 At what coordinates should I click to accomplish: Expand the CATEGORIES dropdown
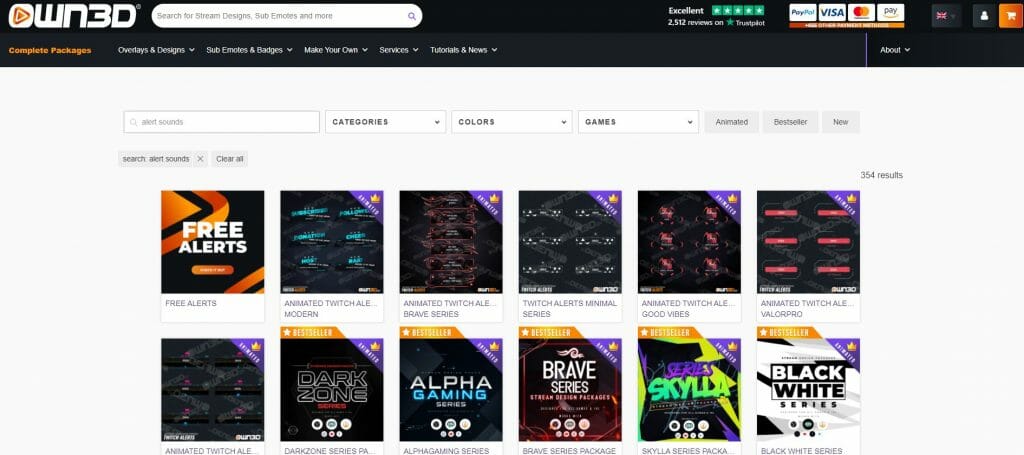[x=385, y=122]
